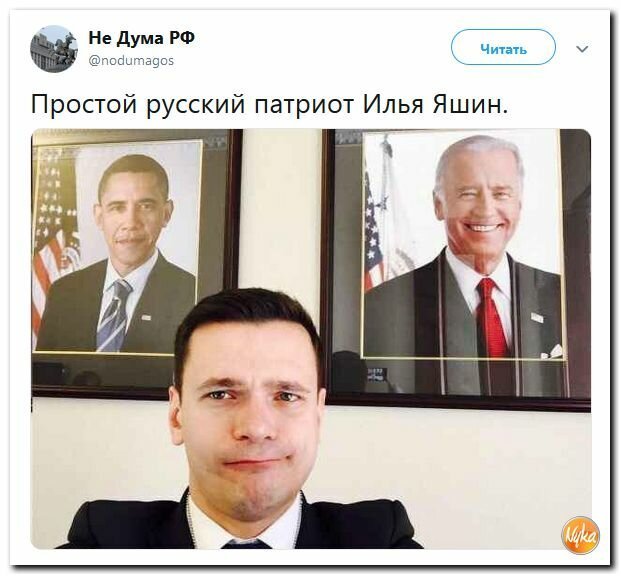Expand the tweet options chevron beside Читать

click(x=582, y=49)
